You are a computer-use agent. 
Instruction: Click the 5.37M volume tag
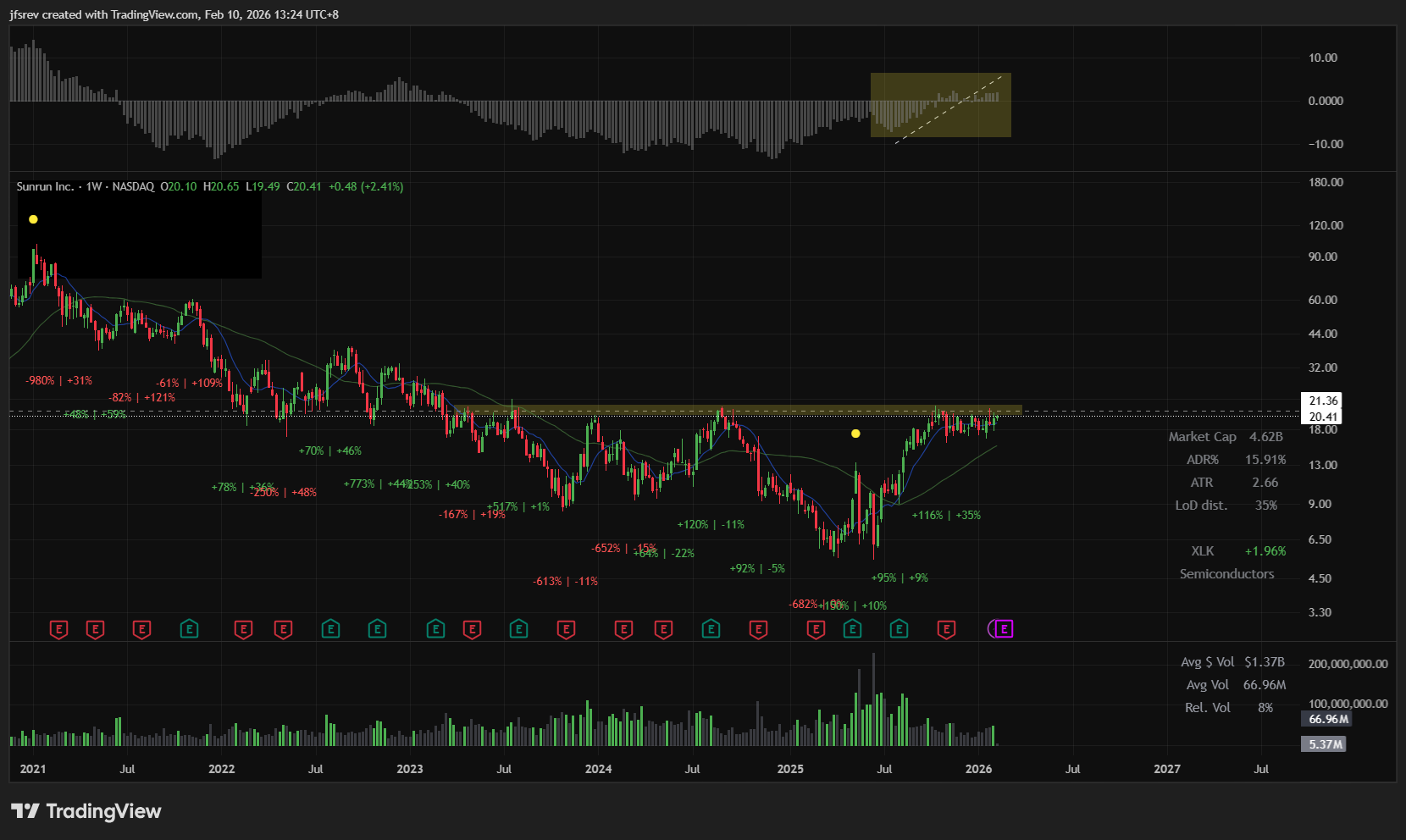click(x=1324, y=744)
